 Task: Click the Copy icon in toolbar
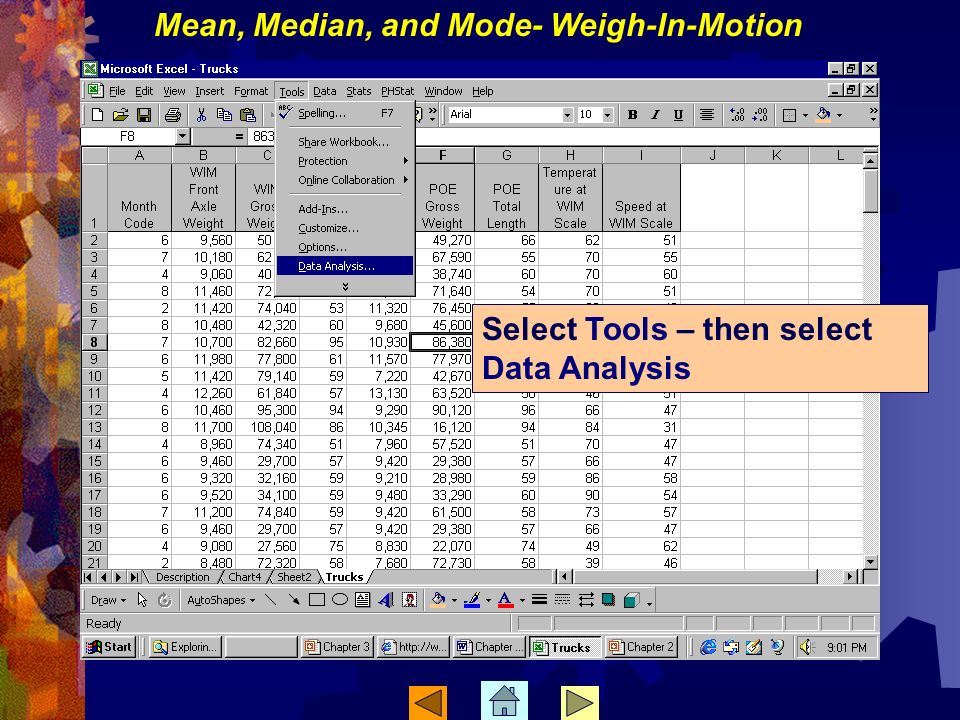pyautogui.click(x=224, y=114)
